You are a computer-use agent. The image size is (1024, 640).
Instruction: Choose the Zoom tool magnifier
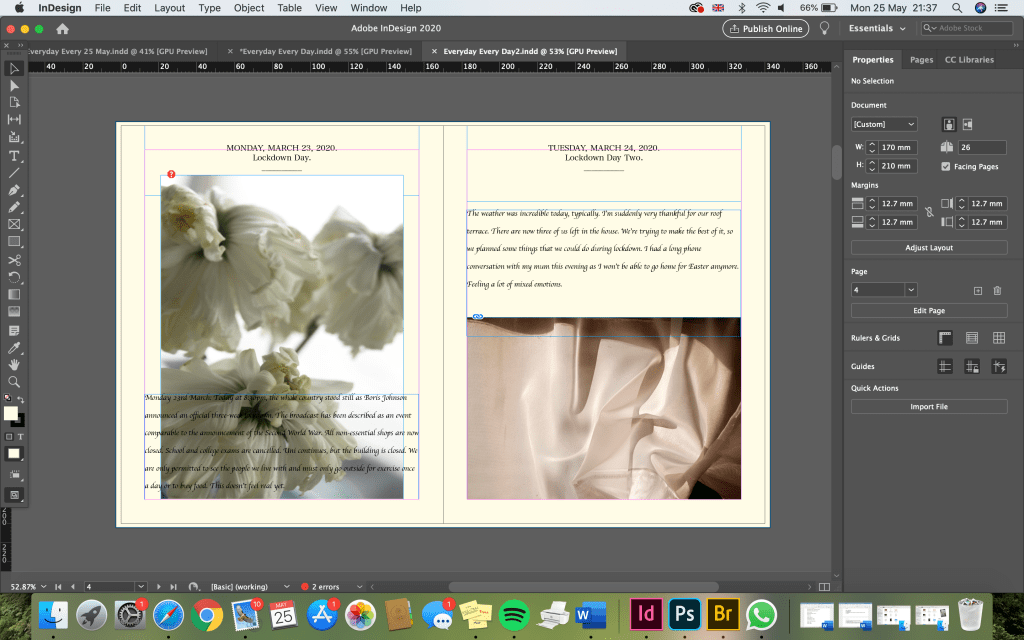pyautogui.click(x=14, y=381)
